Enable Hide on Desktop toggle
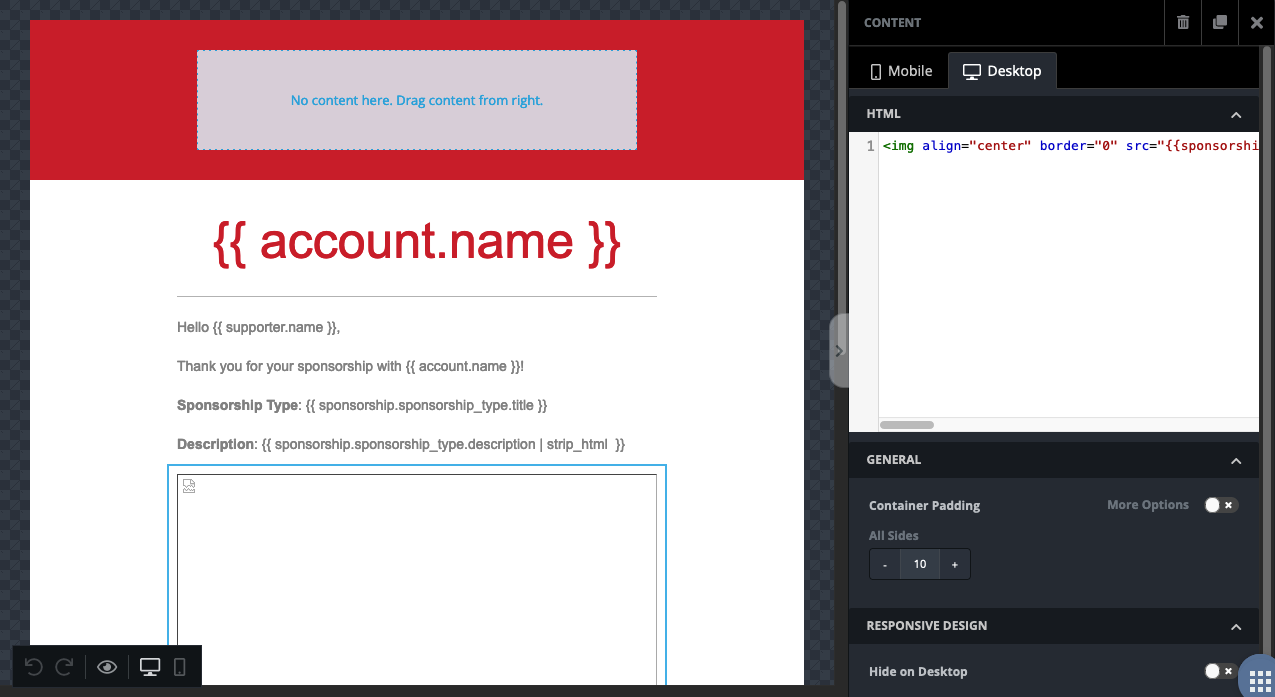Screen dimensions: 1275x697 coord(1220,671)
